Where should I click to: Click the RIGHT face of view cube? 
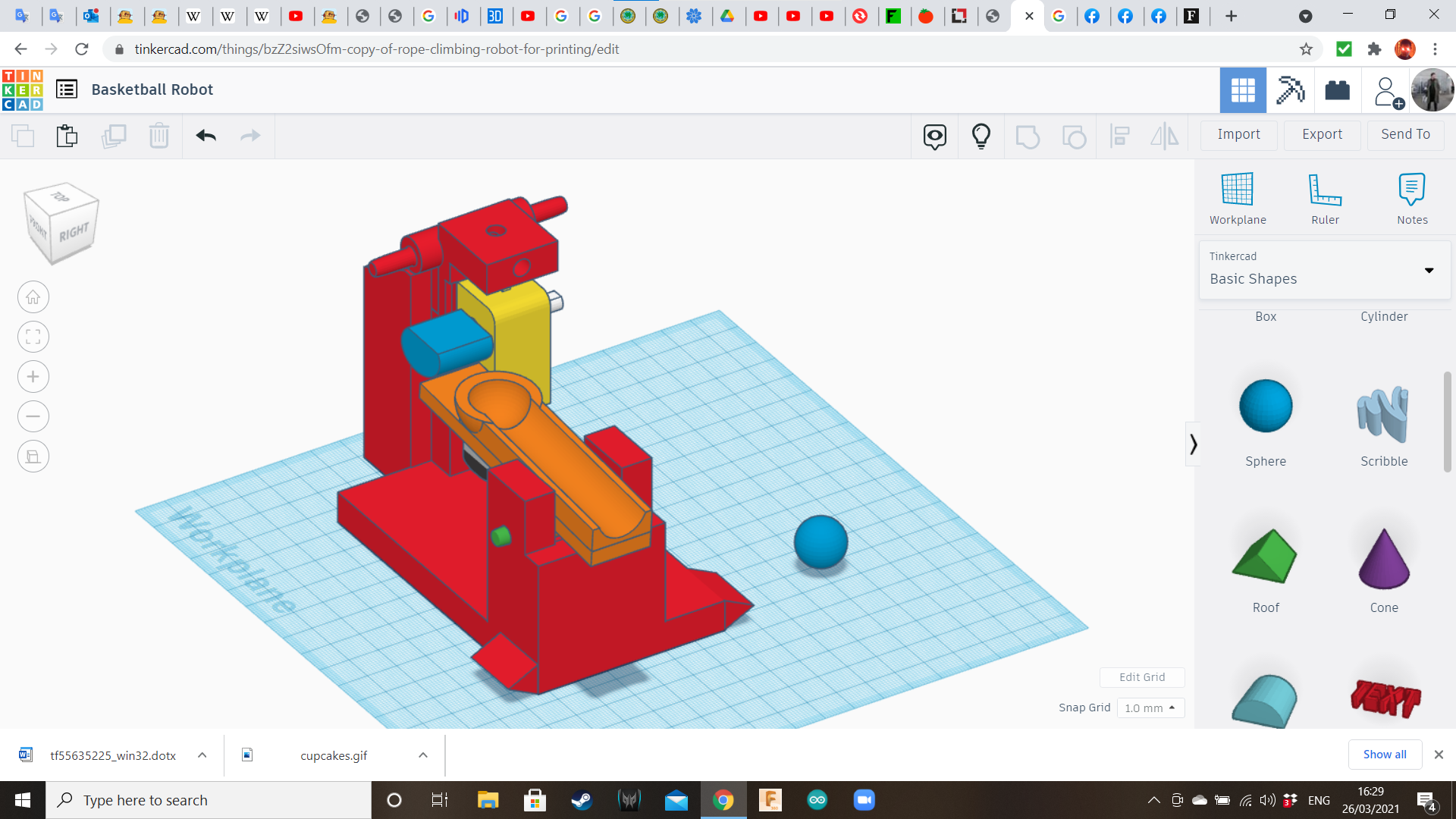(74, 232)
